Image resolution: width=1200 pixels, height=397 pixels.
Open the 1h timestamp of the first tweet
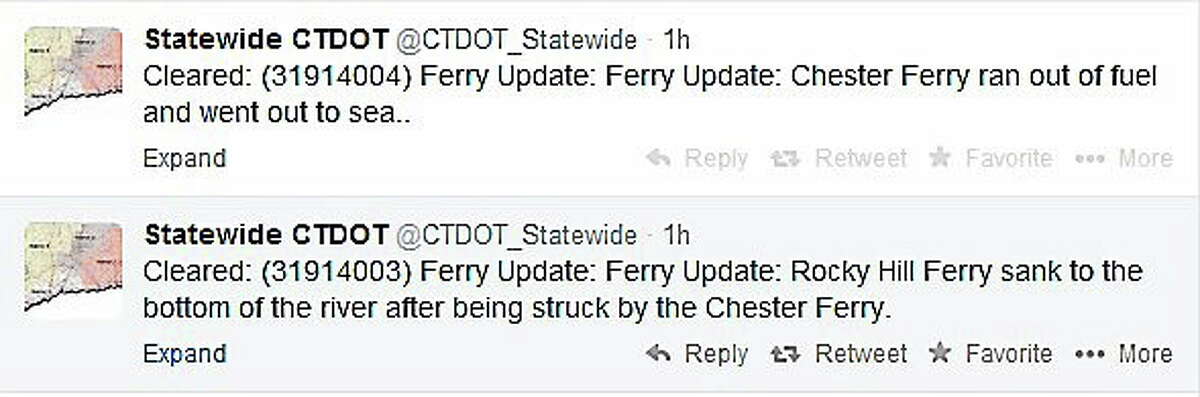coord(677,40)
